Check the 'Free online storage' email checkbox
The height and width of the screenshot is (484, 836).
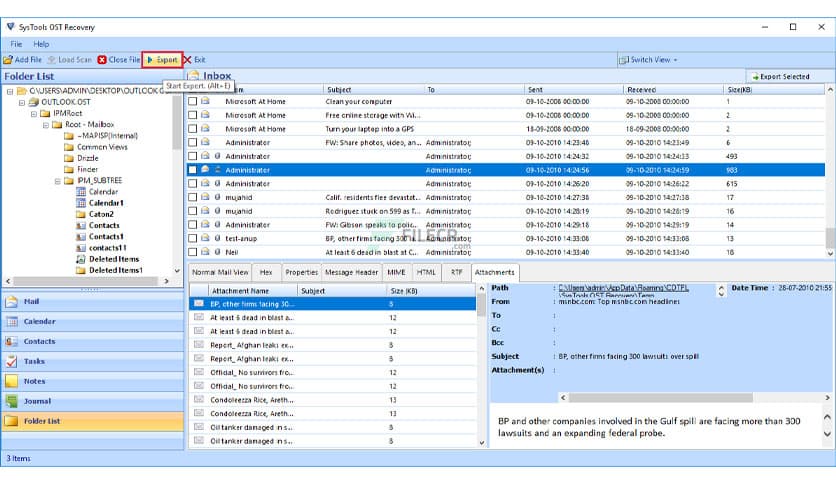tap(192, 115)
